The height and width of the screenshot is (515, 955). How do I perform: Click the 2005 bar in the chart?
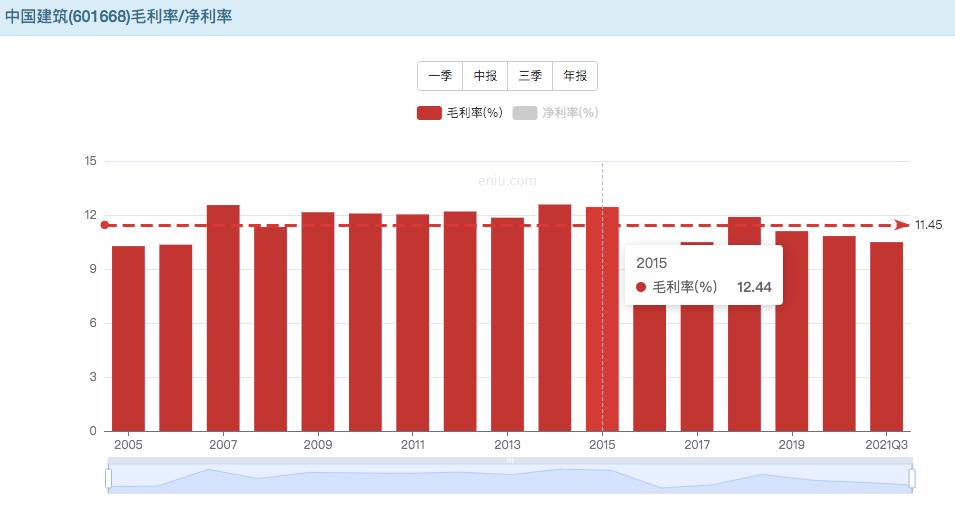pos(129,338)
